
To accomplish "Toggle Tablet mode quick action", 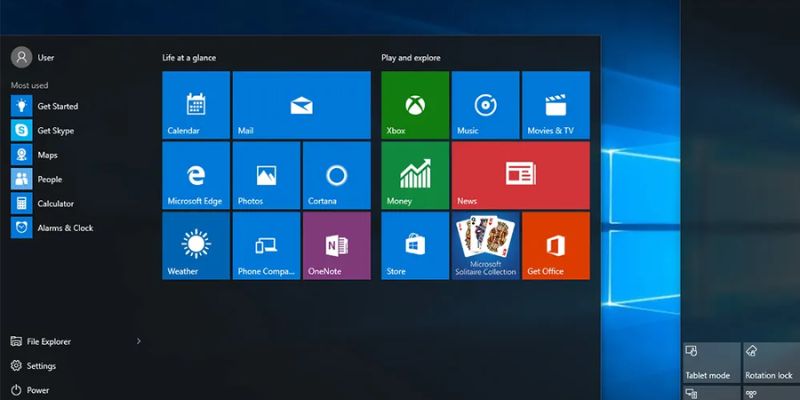I will pos(710,362).
